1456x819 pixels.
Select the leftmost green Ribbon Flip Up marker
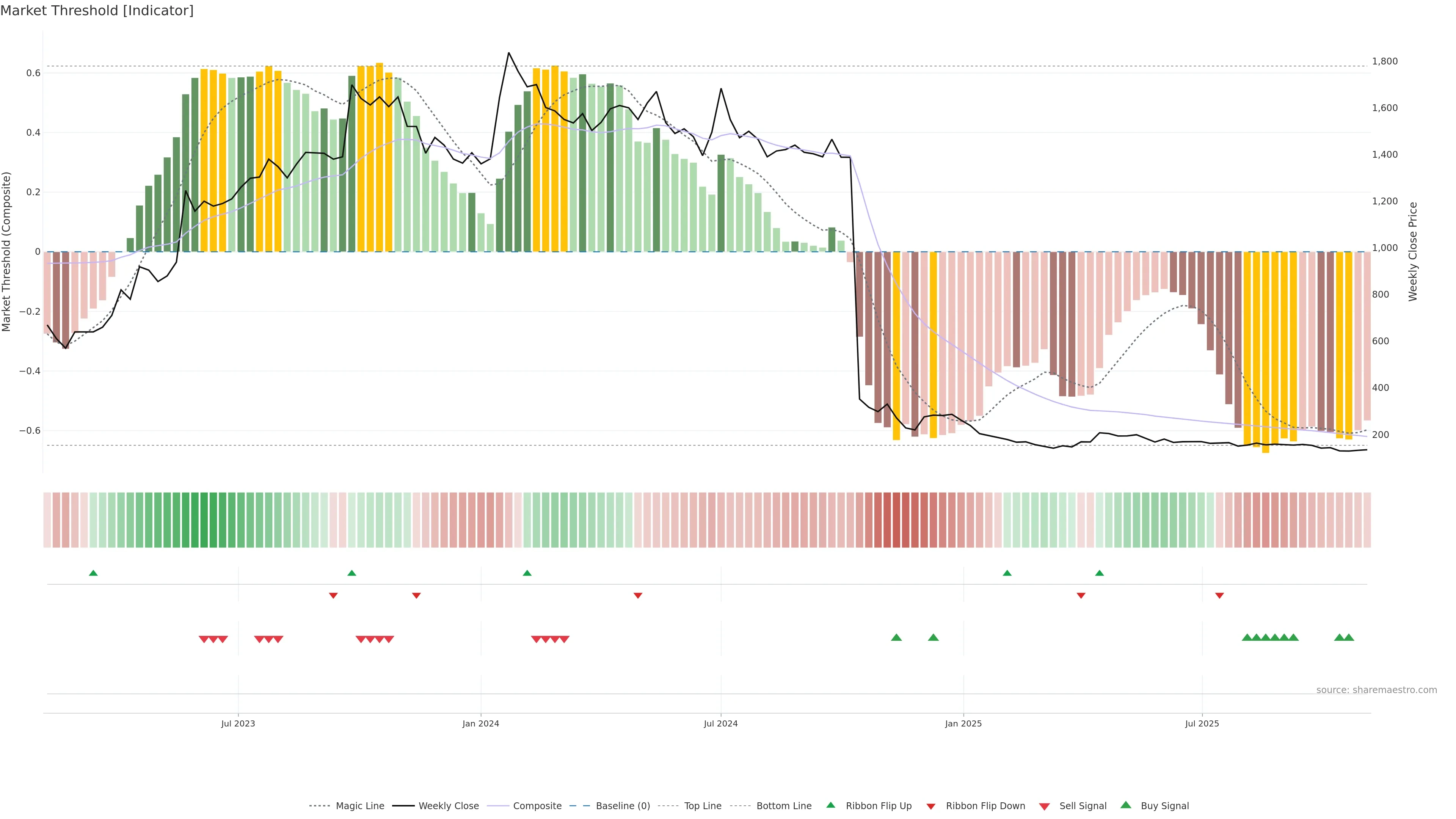[93, 573]
